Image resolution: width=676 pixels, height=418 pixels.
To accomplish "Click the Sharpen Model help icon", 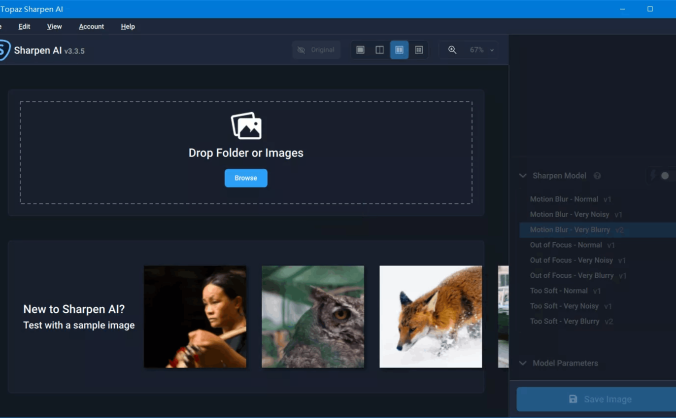I will coord(597,176).
